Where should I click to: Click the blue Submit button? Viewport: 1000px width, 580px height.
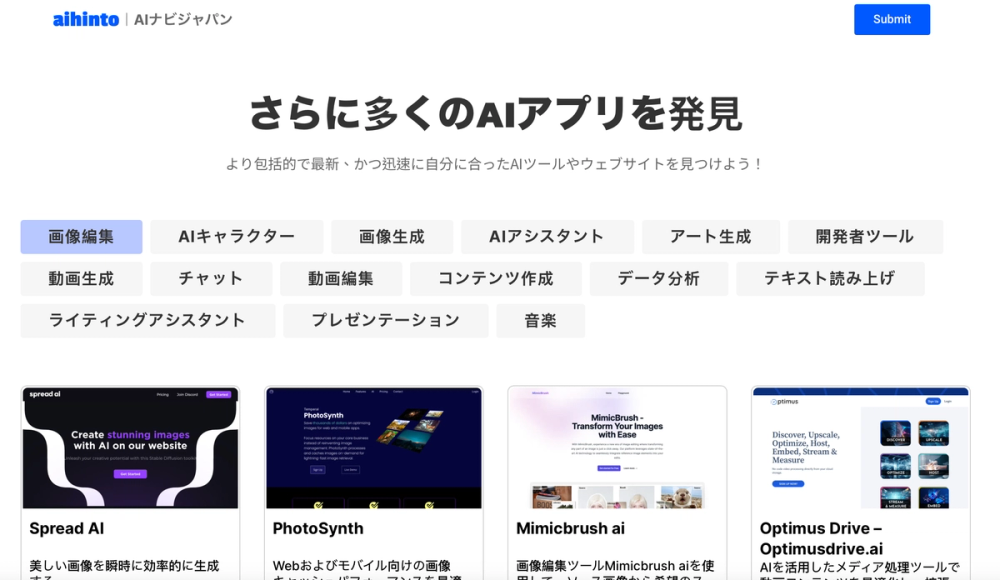(x=892, y=19)
